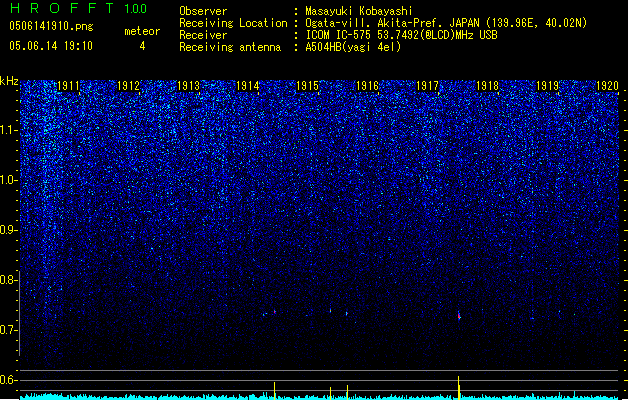Click the antenna A504HB(yagi 4el) text
The width and height of the screenshot is (629, 400).
click(353, 47)
